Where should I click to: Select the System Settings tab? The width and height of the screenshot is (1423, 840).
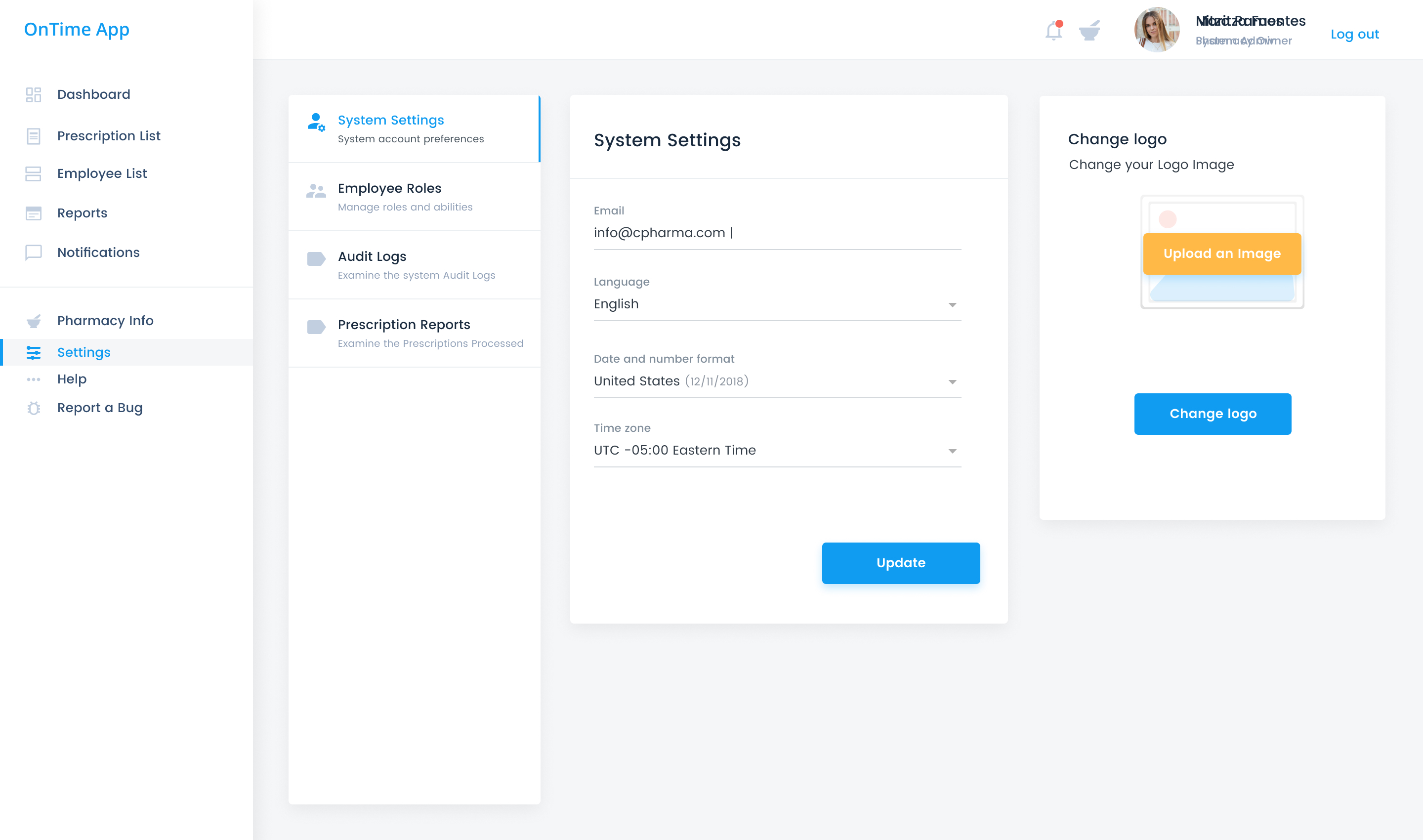pos(414,128)
